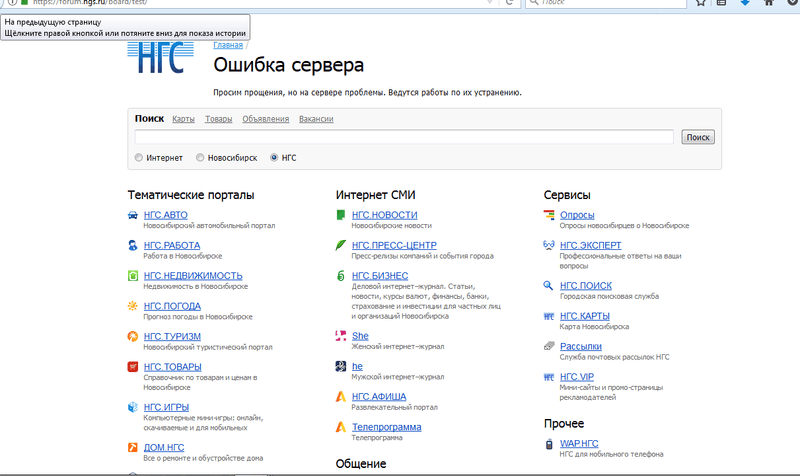
Task: Click the Поиск submit button
Action: tap(698, 137)
